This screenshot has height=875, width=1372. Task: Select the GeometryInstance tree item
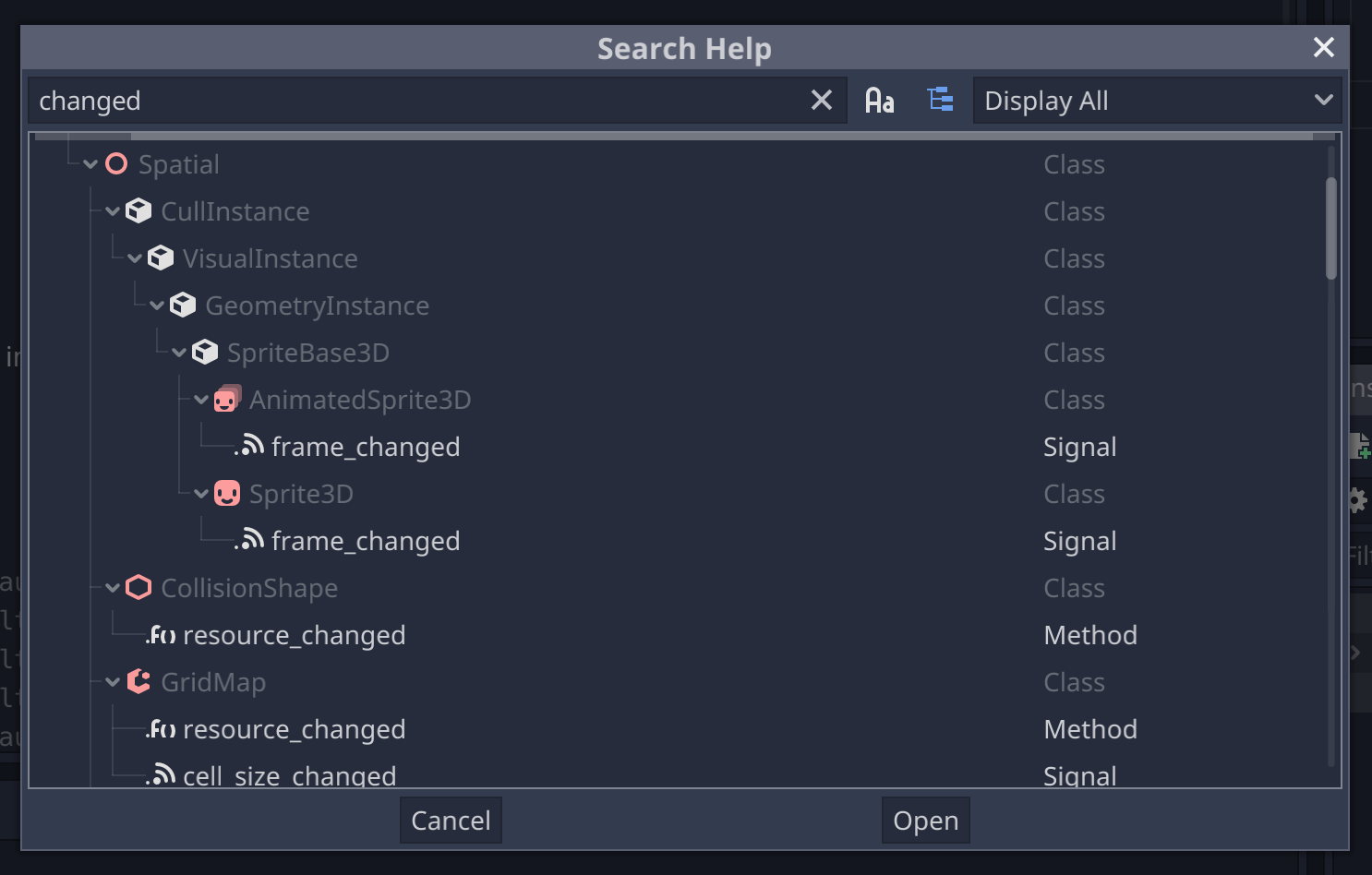click(x=317, y=305)
